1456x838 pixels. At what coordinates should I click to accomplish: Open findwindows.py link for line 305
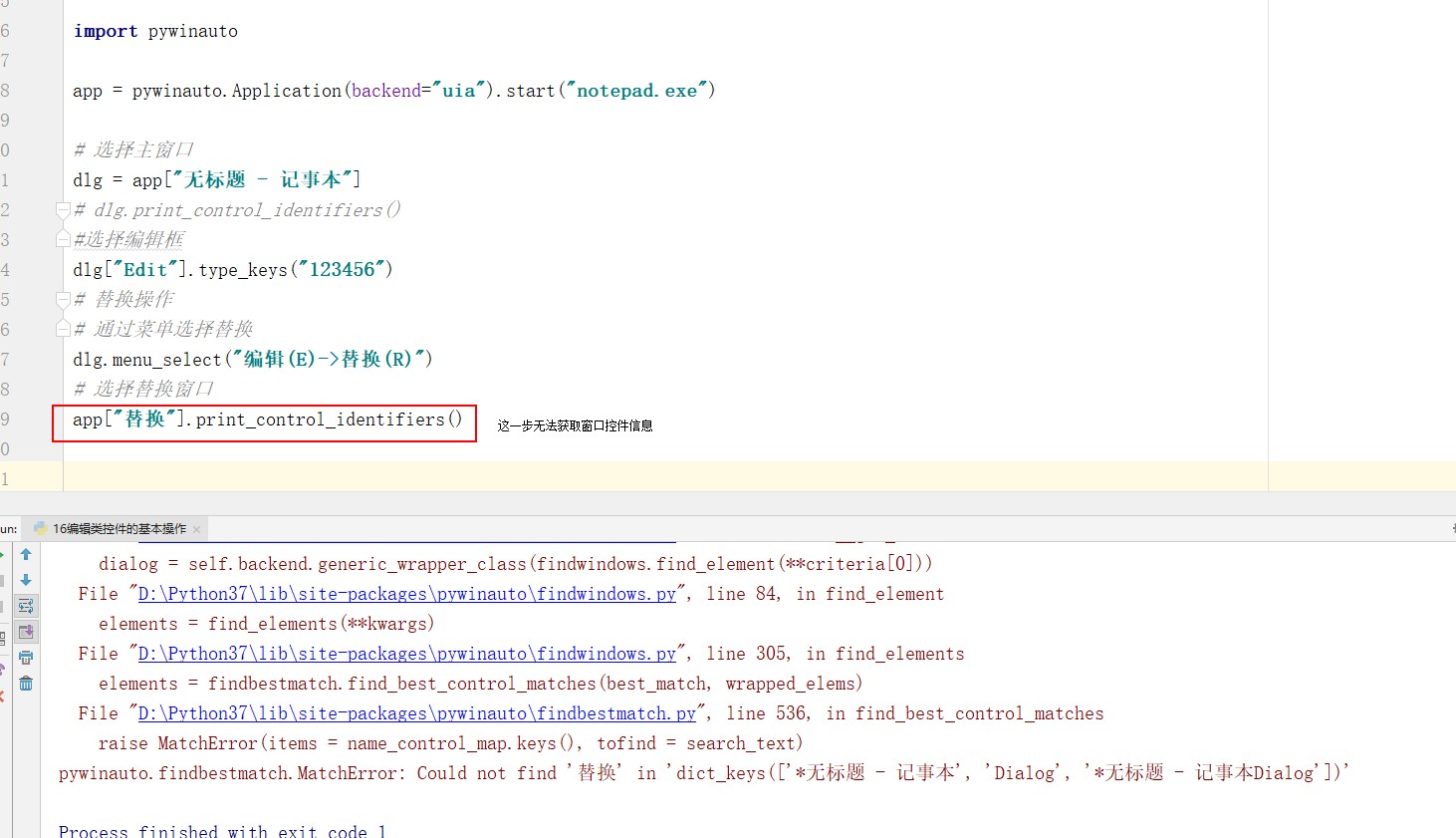pos(406,654)
